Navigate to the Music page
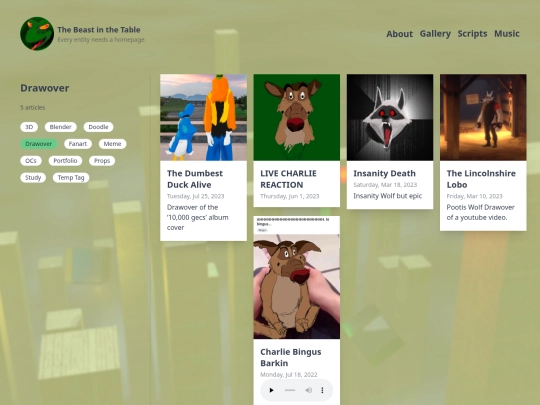This screenshot has width=540, height=405. [x=507, y=34]
